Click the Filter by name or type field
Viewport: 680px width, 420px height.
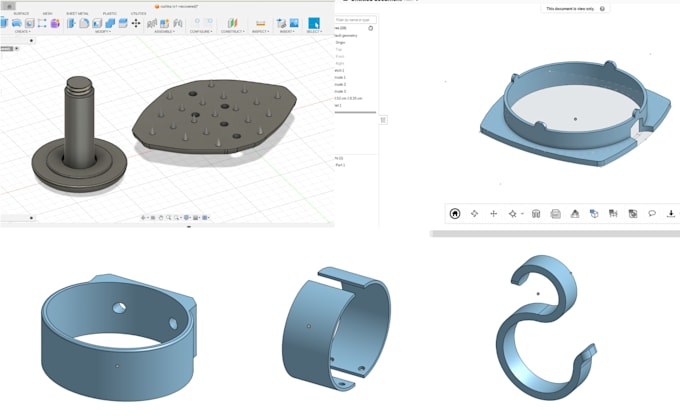coord(355,20)
